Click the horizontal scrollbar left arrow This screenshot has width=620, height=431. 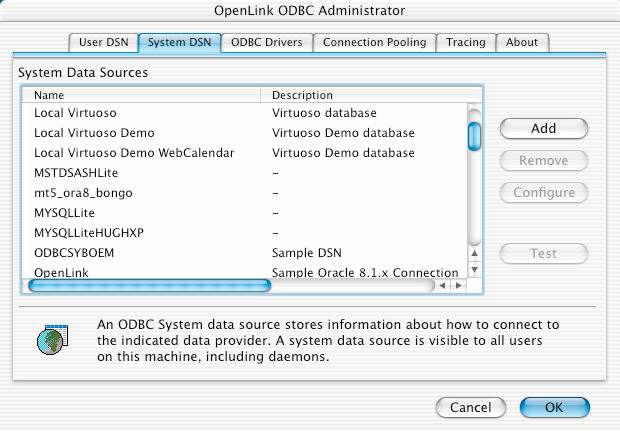[x=442, y=285]
